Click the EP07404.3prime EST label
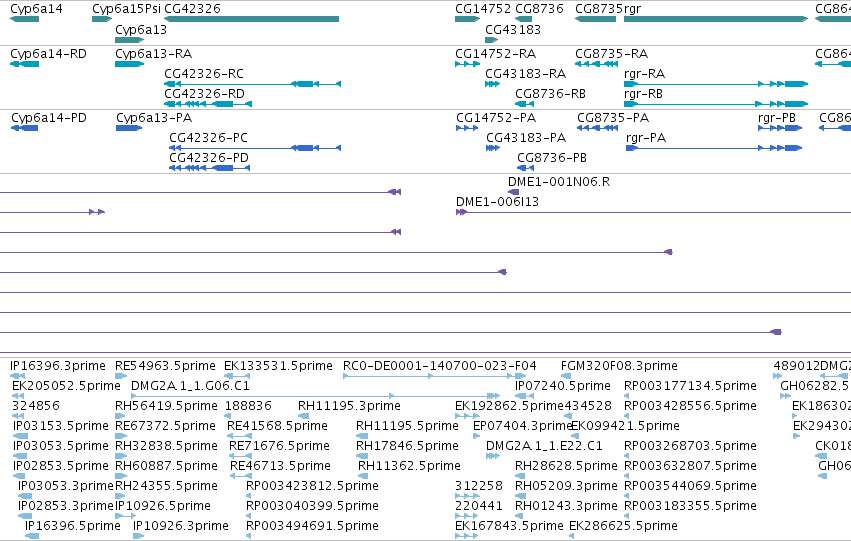Image resolution: width=851 pixels, height=541 pixels. 523,426
